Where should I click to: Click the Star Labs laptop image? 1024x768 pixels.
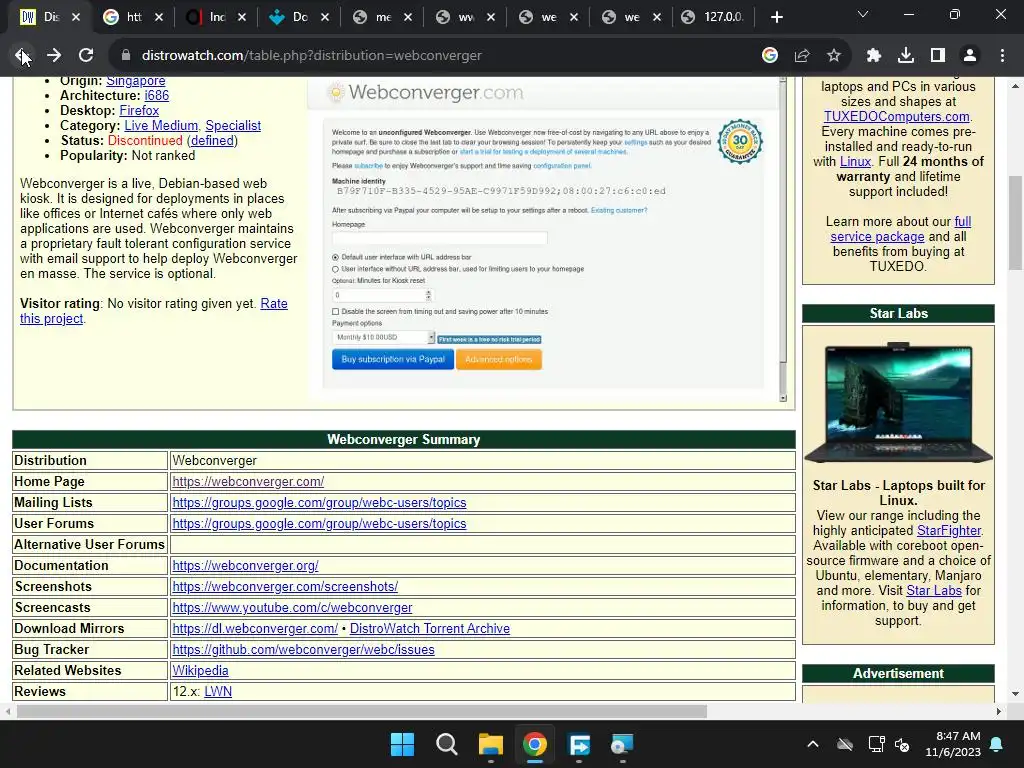tap(899, 402)
